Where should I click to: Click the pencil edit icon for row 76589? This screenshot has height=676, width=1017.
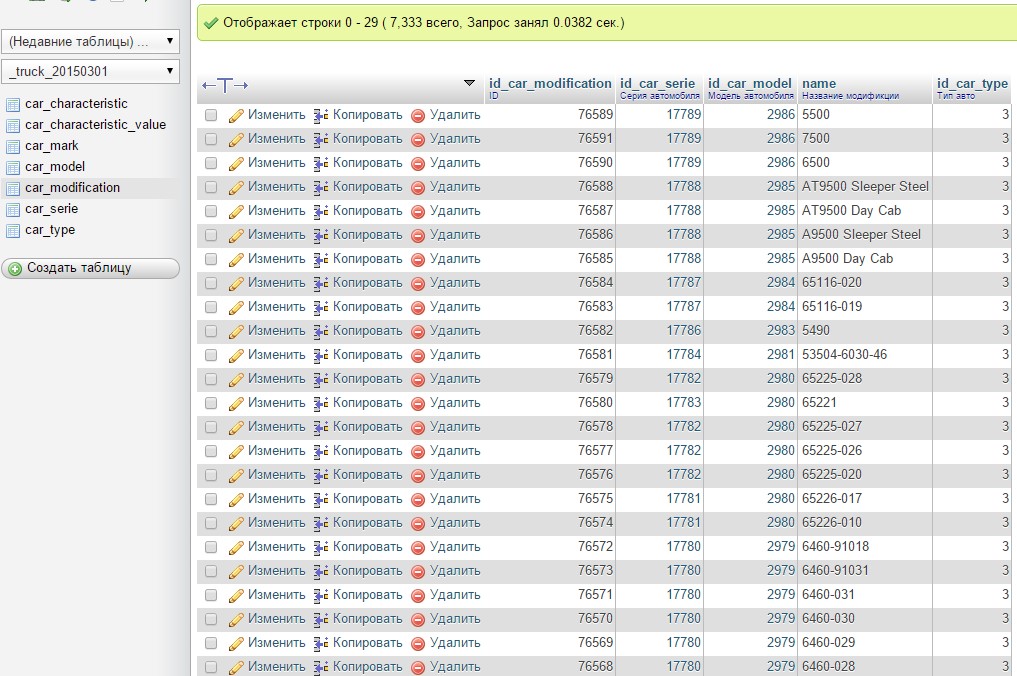pyautogui.click(x=236, y=115)
